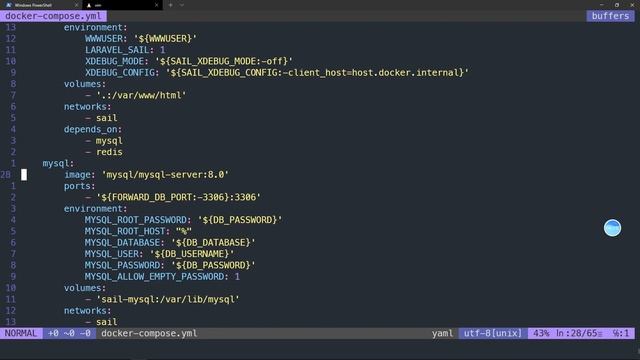640x360 pixels.
Task: Click the block cursor on line 28
Action: pos(24,175)
